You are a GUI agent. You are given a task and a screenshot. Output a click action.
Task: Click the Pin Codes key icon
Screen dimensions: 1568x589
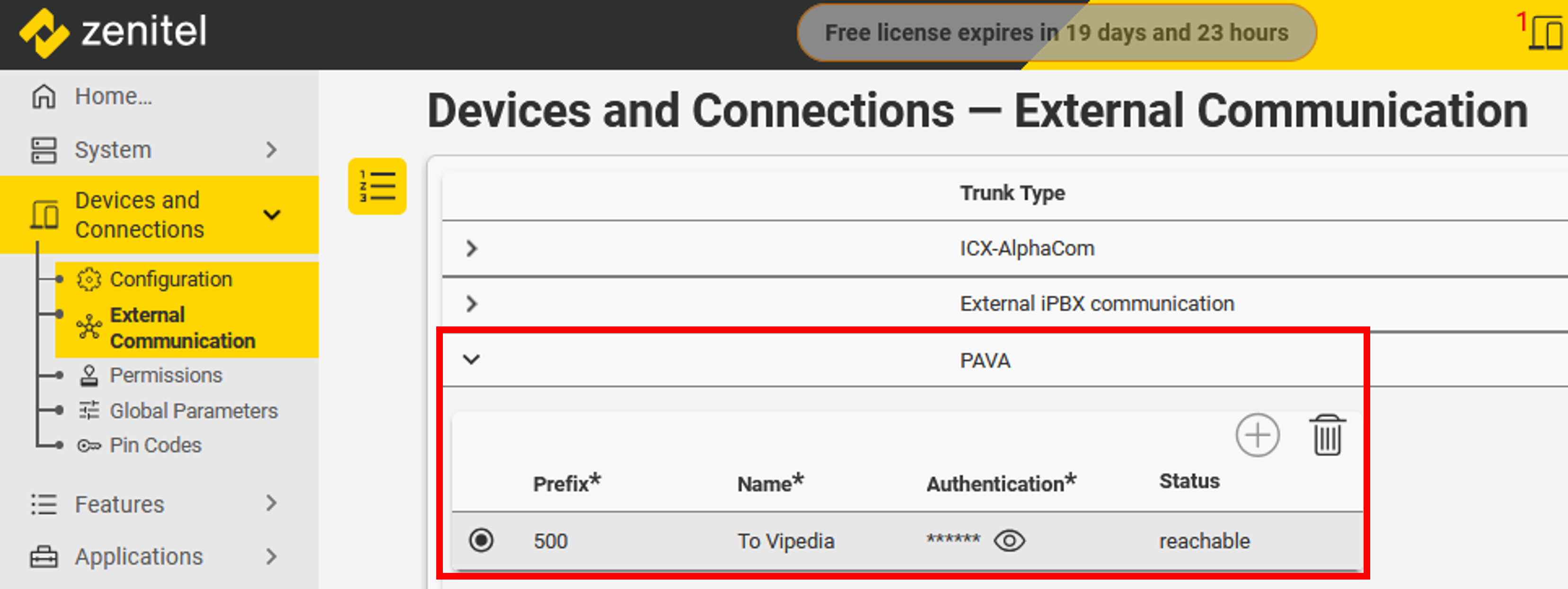[x=89, y=445]
